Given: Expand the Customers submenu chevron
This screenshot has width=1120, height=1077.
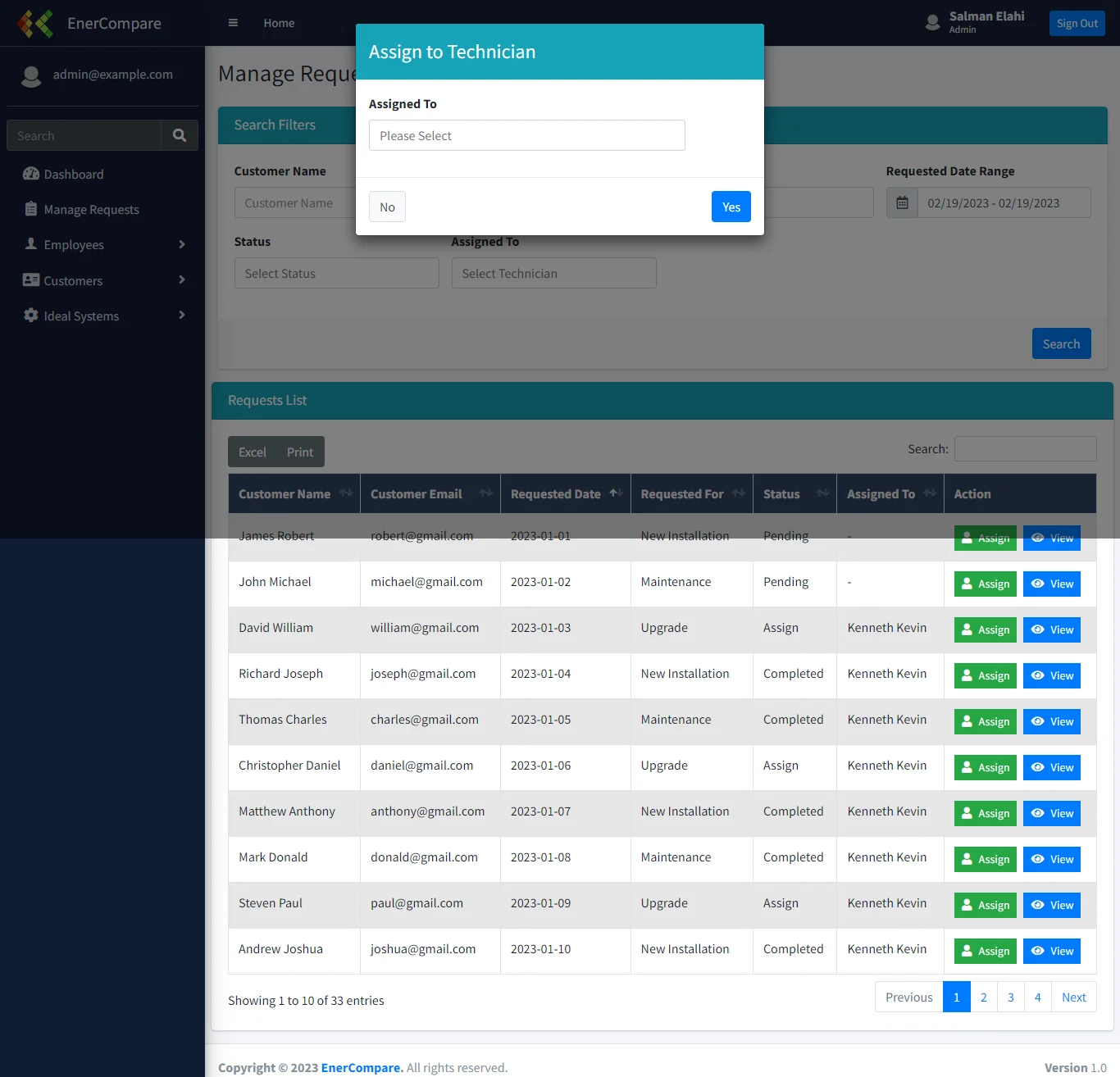Looking at the screenshot, I should pyautogui.click(x=182, y=280).
